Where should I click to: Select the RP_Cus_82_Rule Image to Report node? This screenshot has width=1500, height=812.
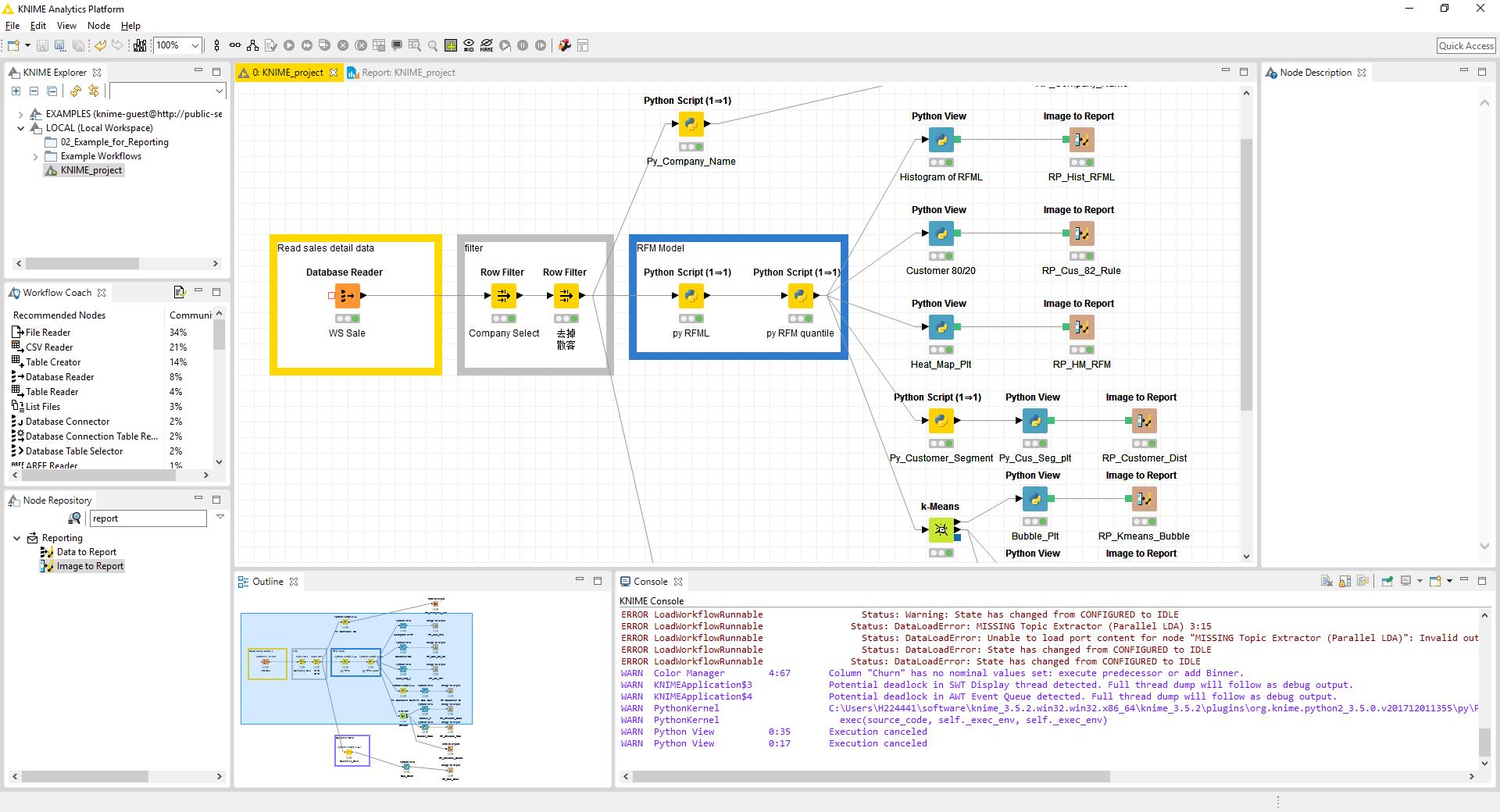[1082, 233]
